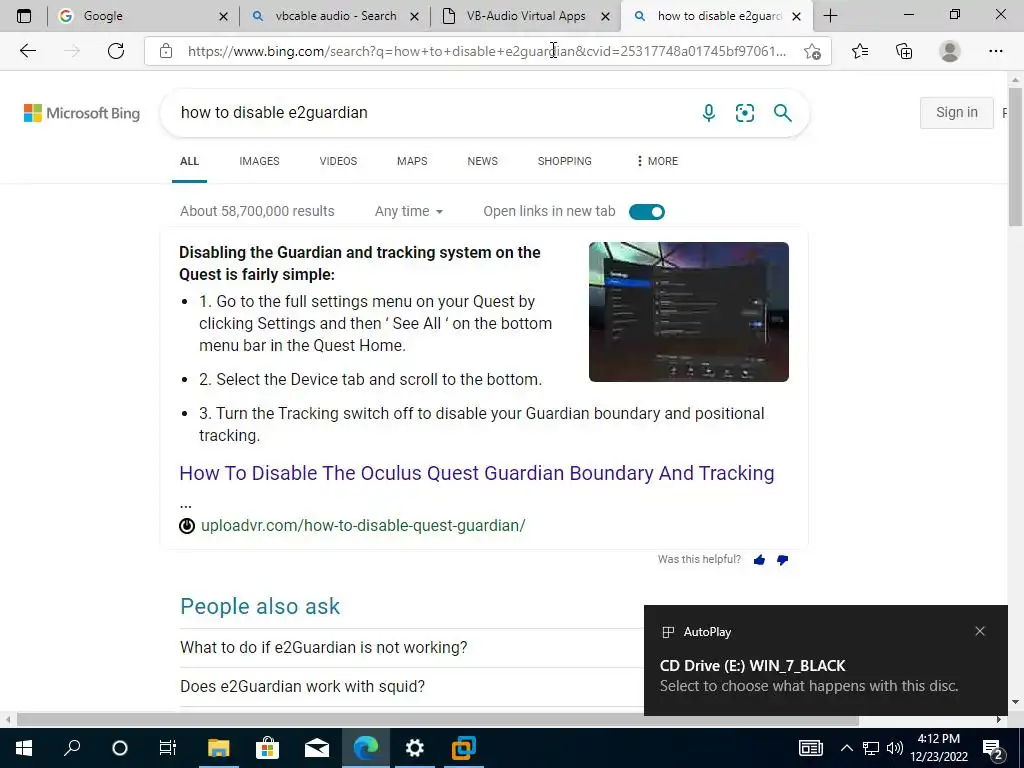Open the Any time filter dropdown

tap(409, 212)
